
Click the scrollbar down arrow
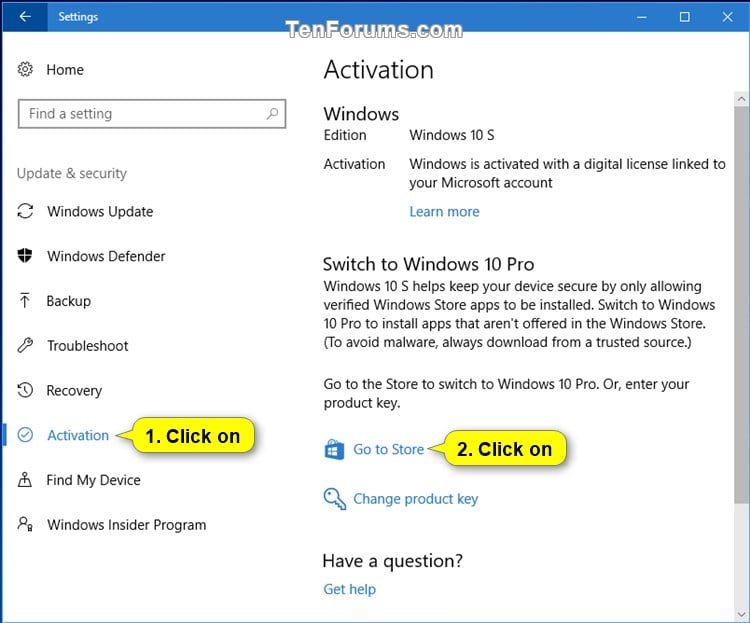pyautogui.click(x=741, y=614)
